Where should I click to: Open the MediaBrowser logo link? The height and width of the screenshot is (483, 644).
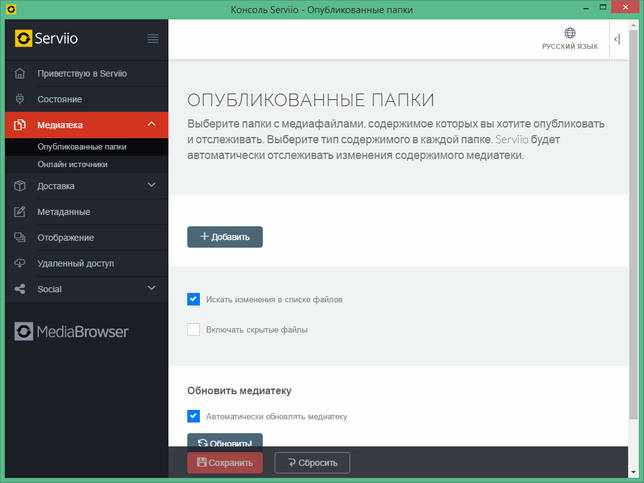(x=71, y=331)
